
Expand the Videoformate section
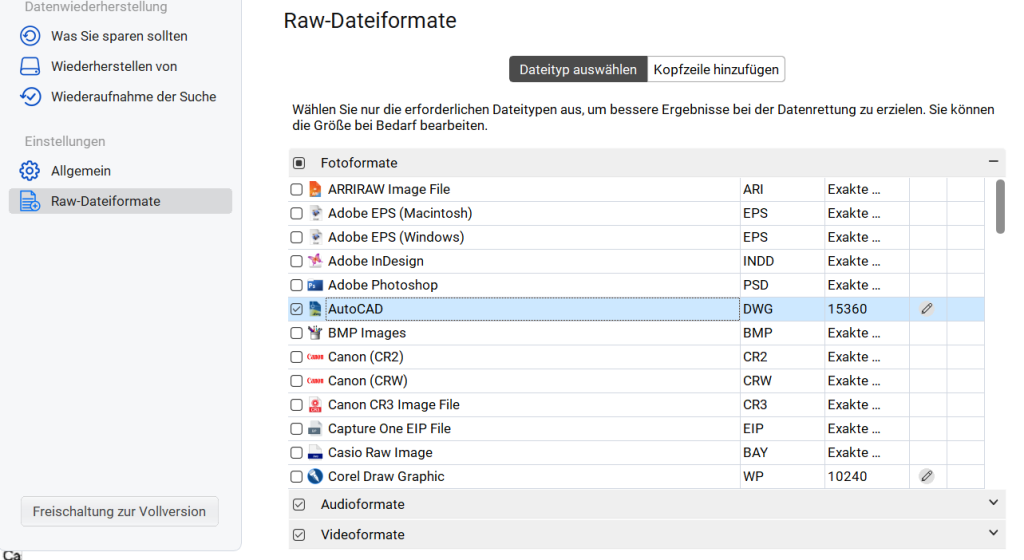993,533
